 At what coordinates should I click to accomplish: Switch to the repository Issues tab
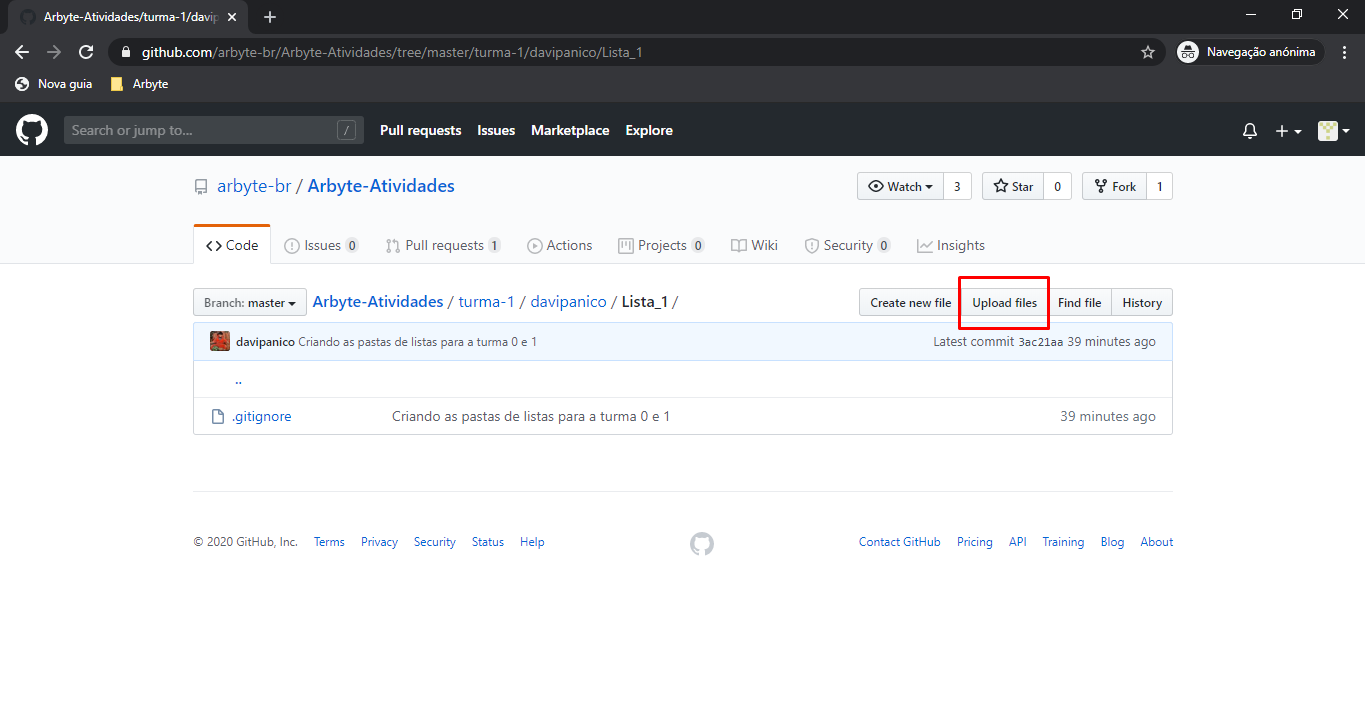point(322,245)
